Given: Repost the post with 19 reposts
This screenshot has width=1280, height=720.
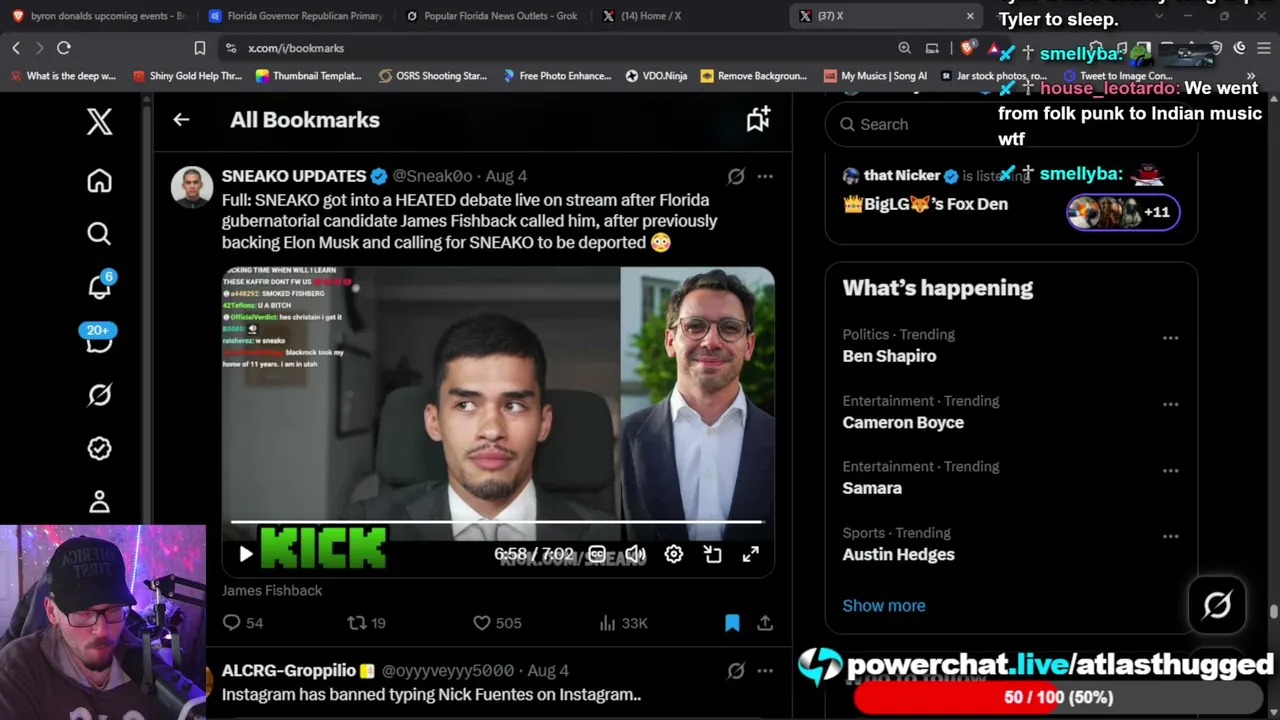Looking at the screenshot, I should [366, 623].
